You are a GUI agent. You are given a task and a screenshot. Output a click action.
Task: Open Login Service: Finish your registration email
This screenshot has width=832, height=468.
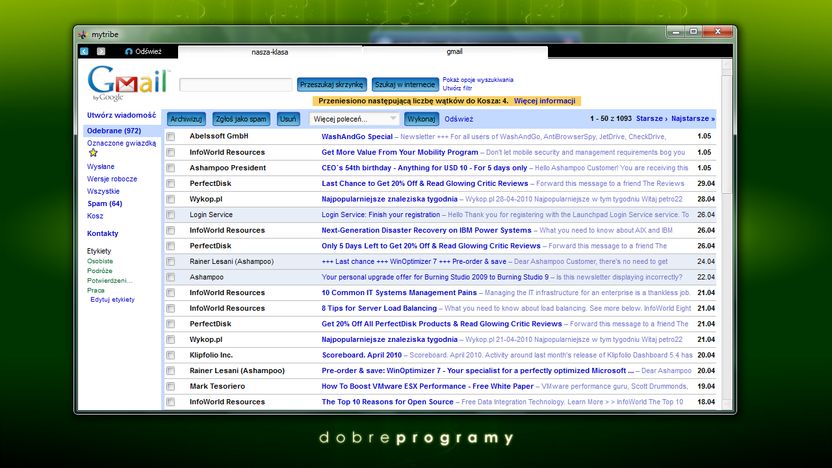coord(380,215)
